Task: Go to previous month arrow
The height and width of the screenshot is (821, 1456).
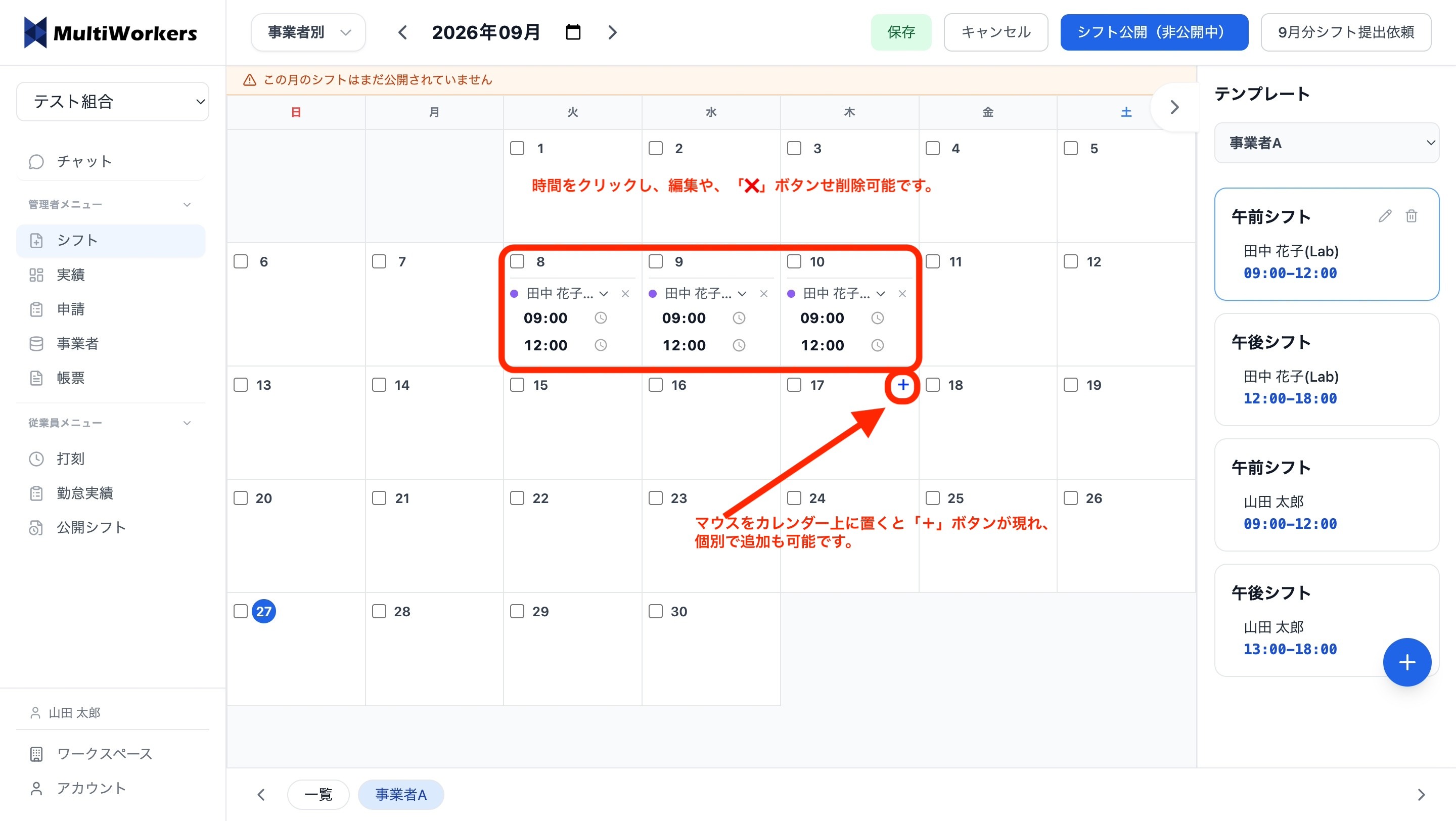Action: pyautogui.click(x=402, y=32)
